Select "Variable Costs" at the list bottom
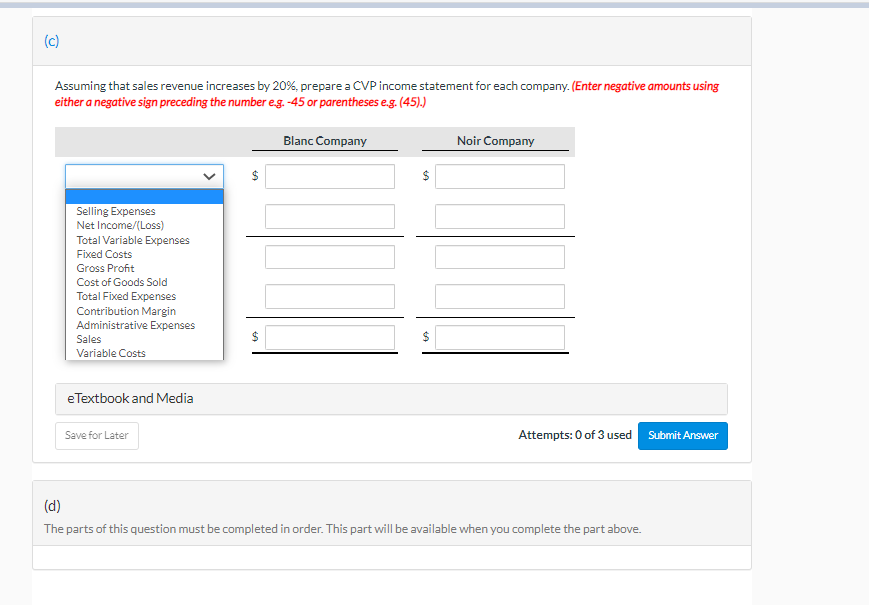The height and width of the screenshot is (605, 869). click(x=110, y=352)
